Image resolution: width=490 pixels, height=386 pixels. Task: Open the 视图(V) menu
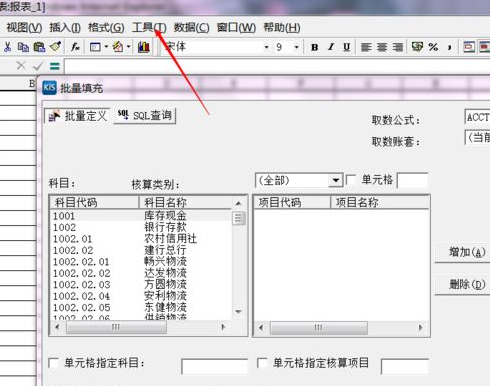24,28
